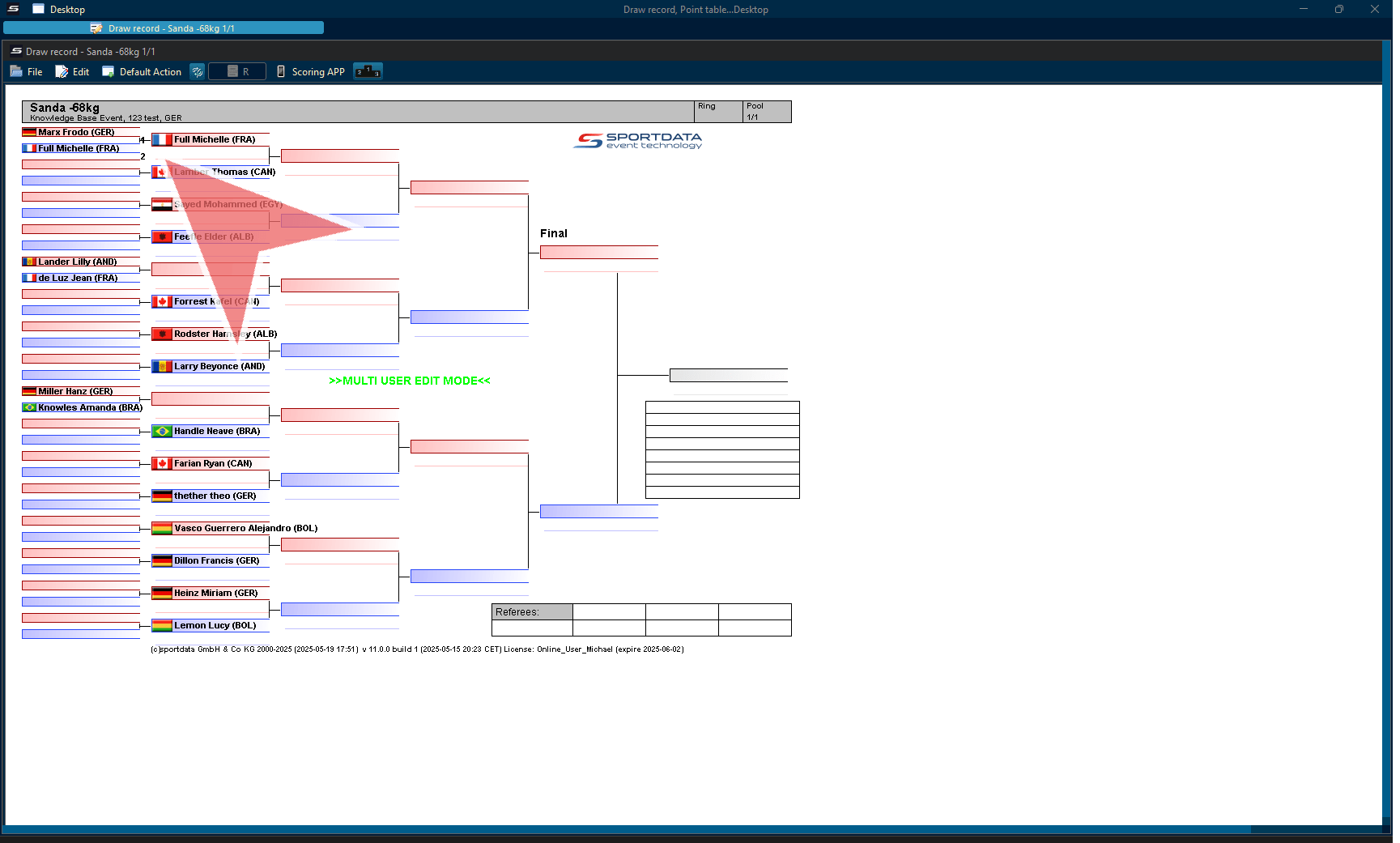Open the Default Action dropdown
The height and width of the screenshot is (843, 1400).
tap(142, 72)
